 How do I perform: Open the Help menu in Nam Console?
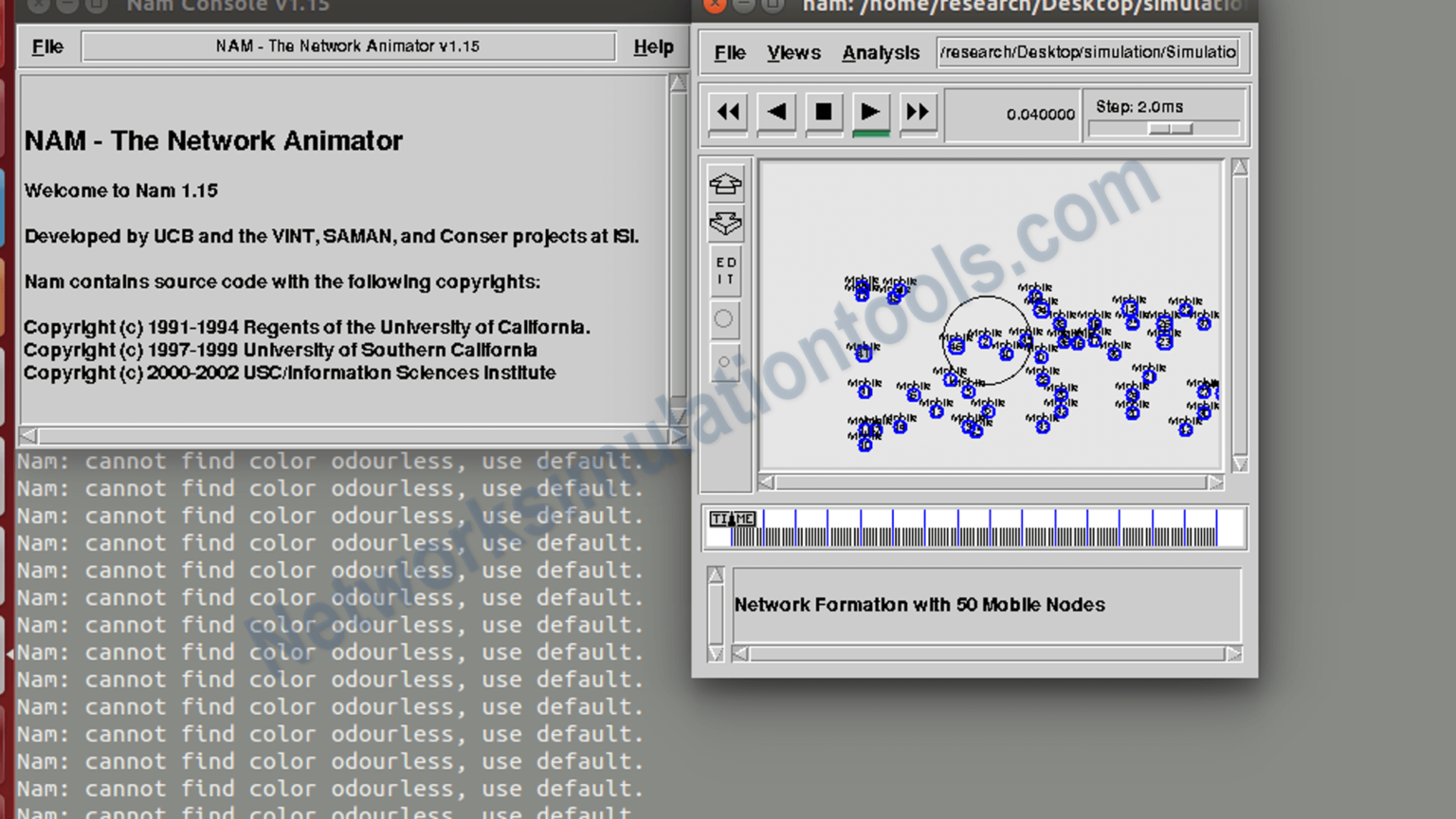point(653,46)
